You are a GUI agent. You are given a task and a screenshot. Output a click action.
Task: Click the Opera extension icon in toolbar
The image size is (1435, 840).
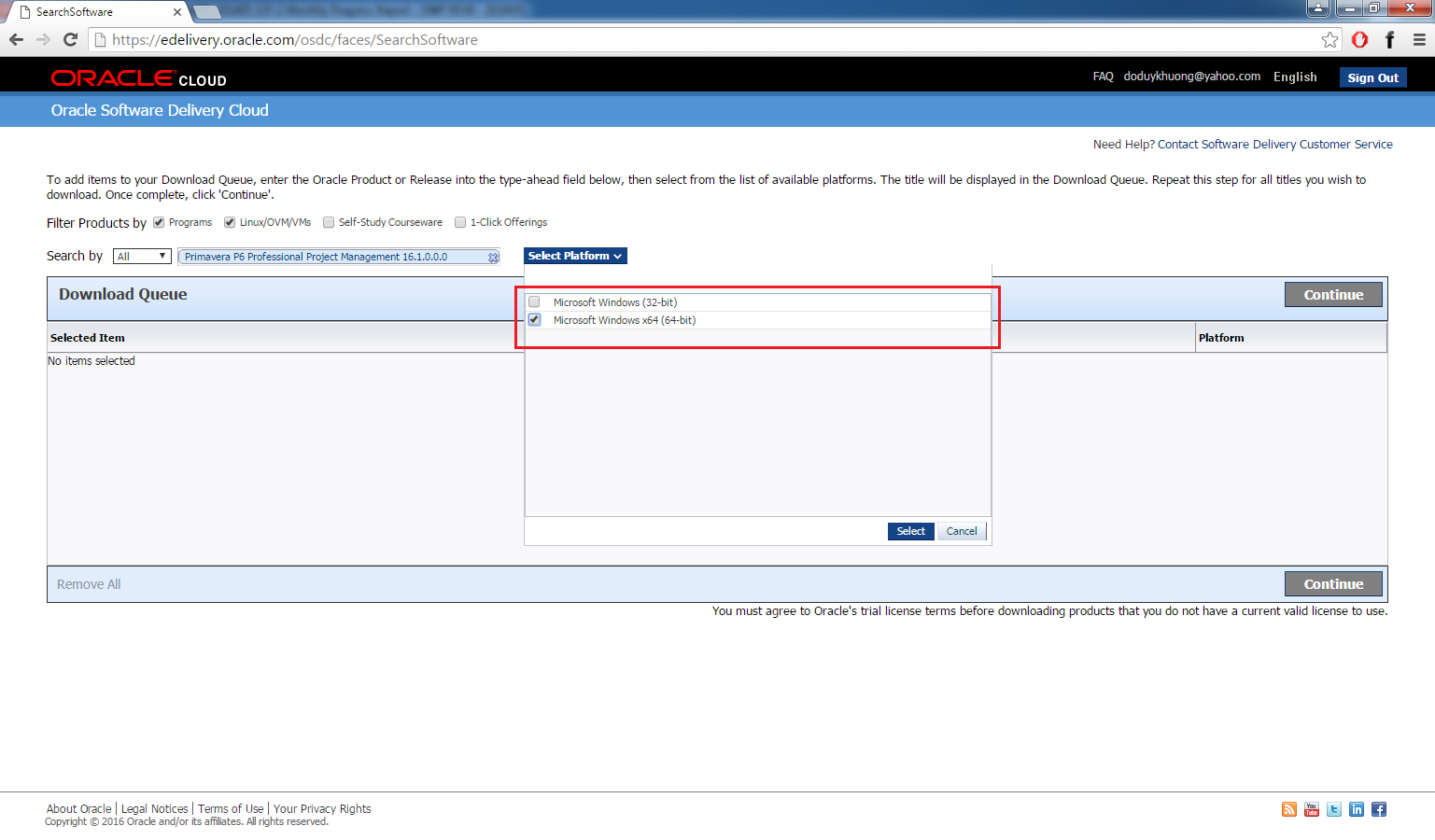click(1359, 39)
